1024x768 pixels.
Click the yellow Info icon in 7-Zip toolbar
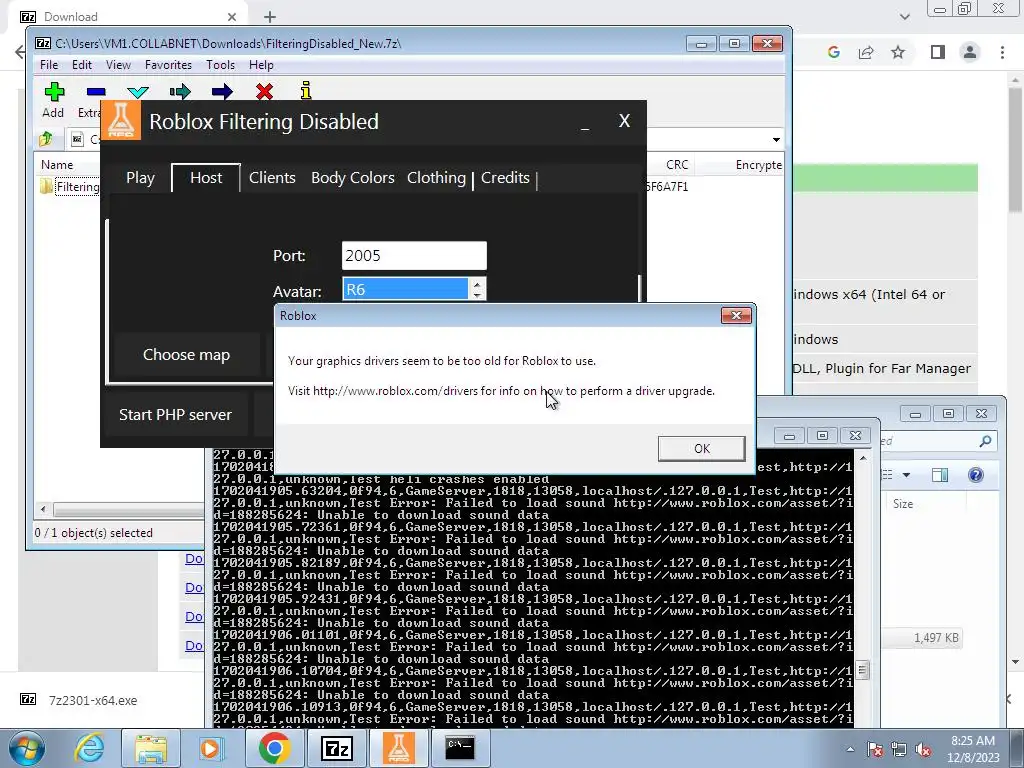click(x=306, y=91)
